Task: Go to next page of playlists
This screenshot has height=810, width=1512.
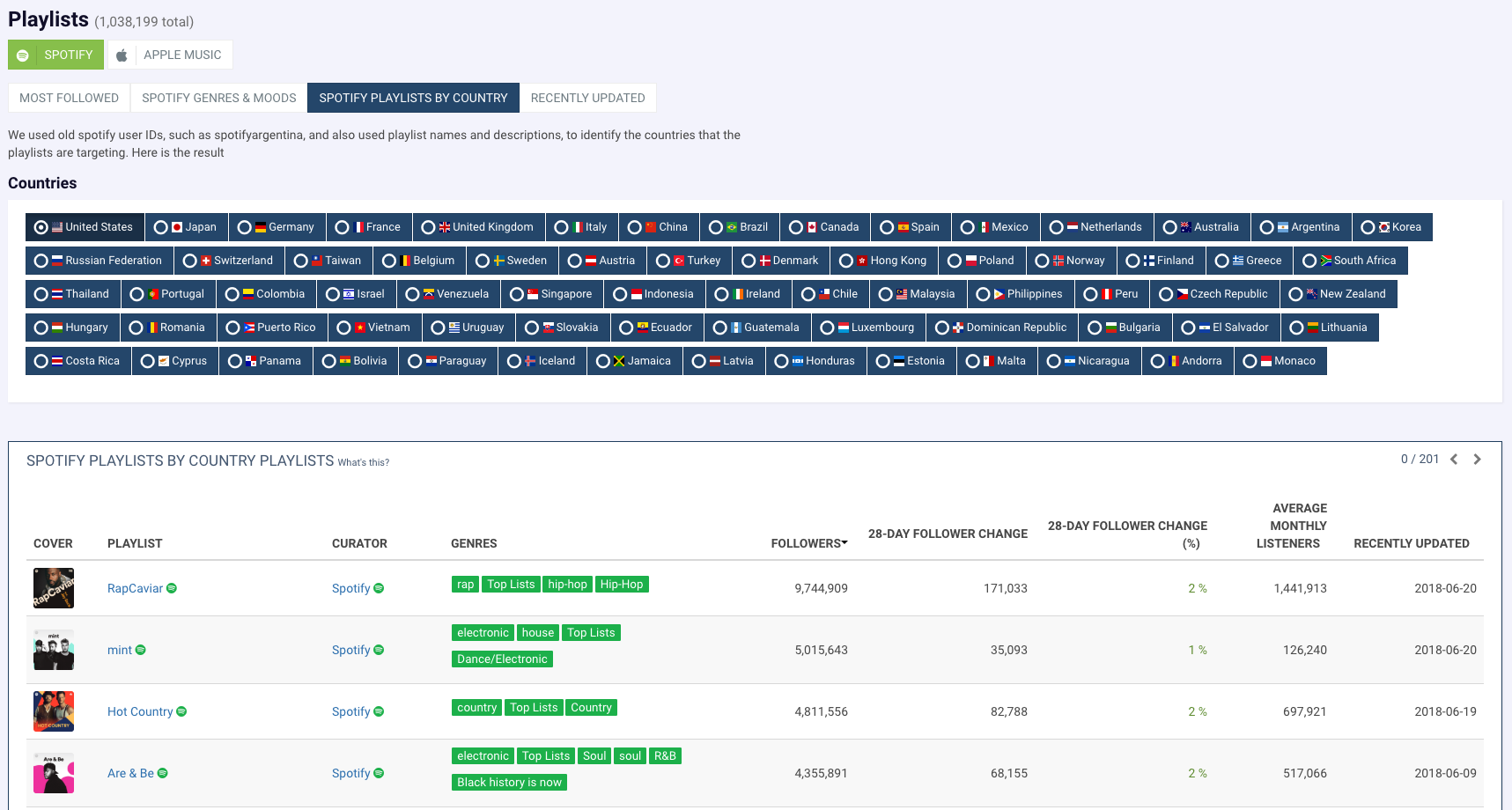Action: [1477, 459]
